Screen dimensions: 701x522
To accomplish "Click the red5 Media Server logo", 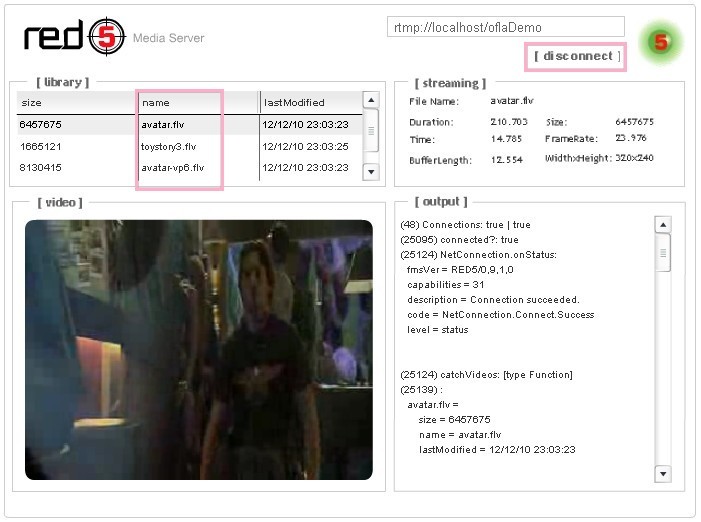I will pyautogui.click(x=114, y=37).
